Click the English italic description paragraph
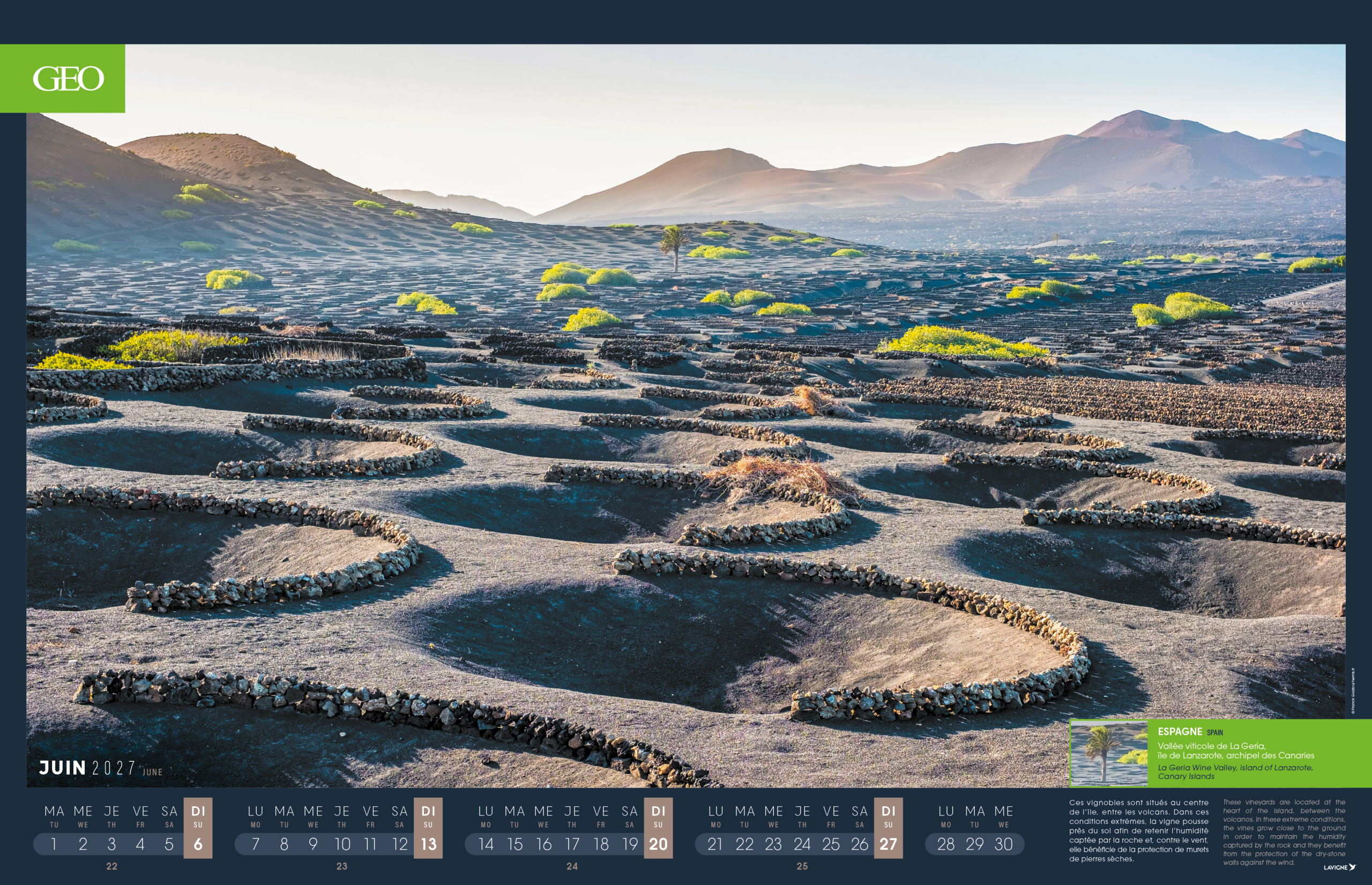Viewport: 1372px width, 885px height. pyautogui.click(x=1284, y=831)
